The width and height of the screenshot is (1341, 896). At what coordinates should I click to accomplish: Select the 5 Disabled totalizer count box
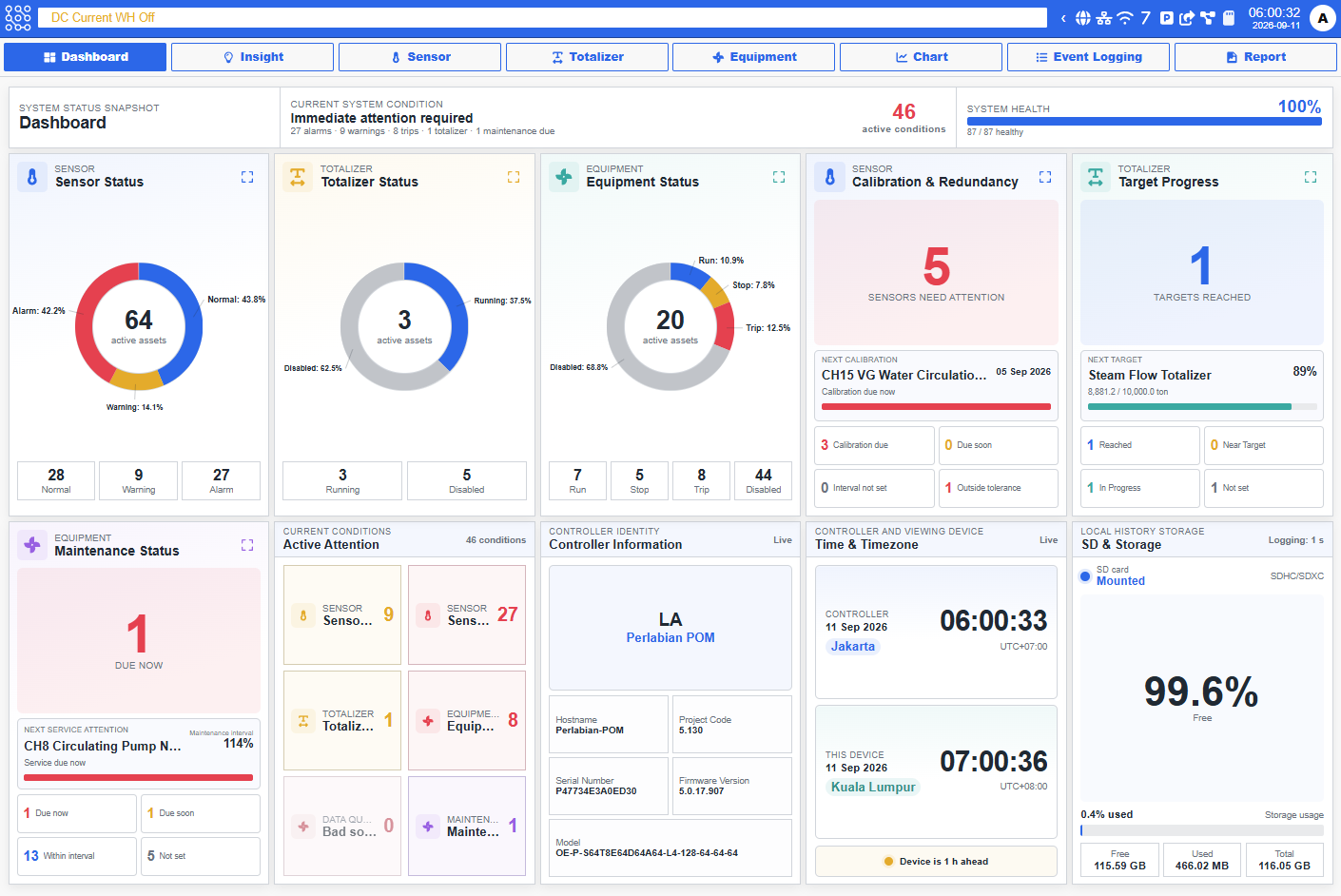pos(467,480)
